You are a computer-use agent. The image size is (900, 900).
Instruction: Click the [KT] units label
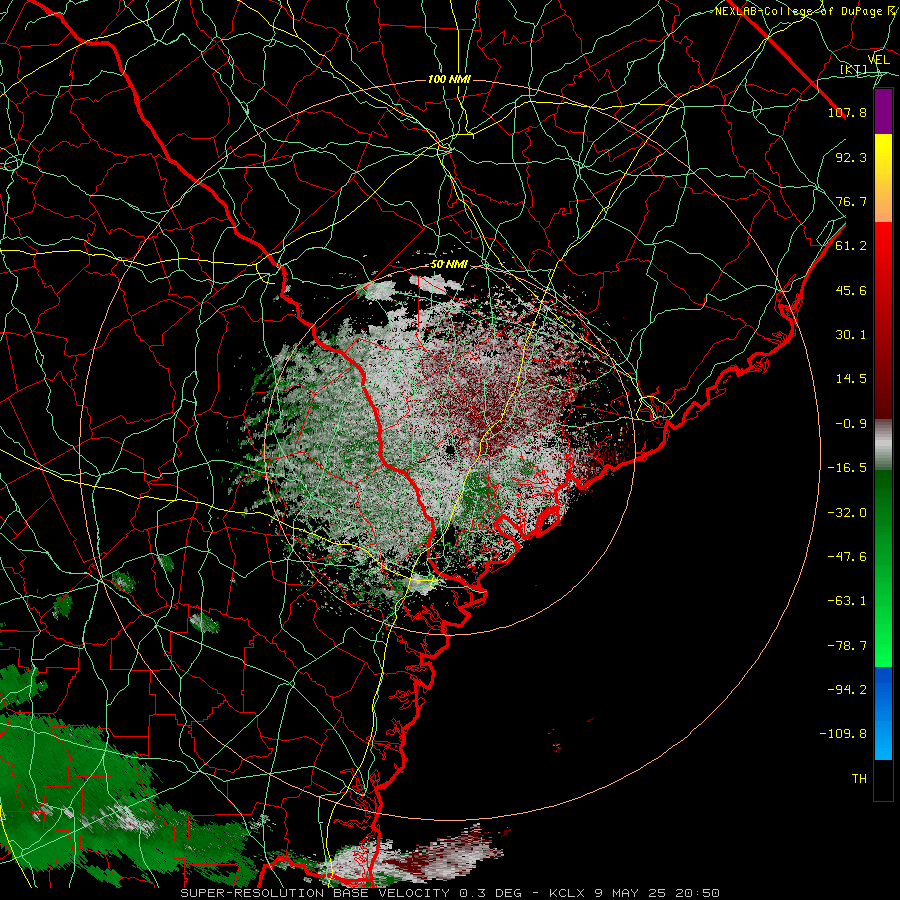854,69
